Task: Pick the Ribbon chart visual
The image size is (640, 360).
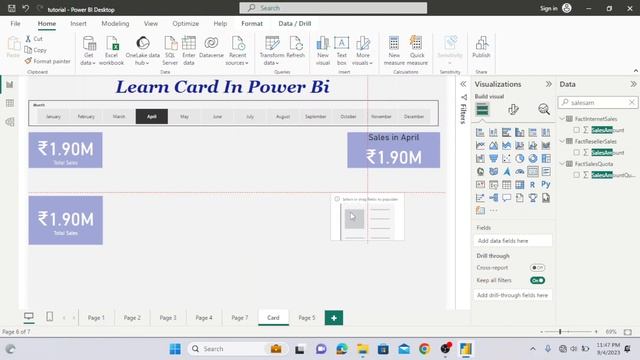Action: pos(546,145)
